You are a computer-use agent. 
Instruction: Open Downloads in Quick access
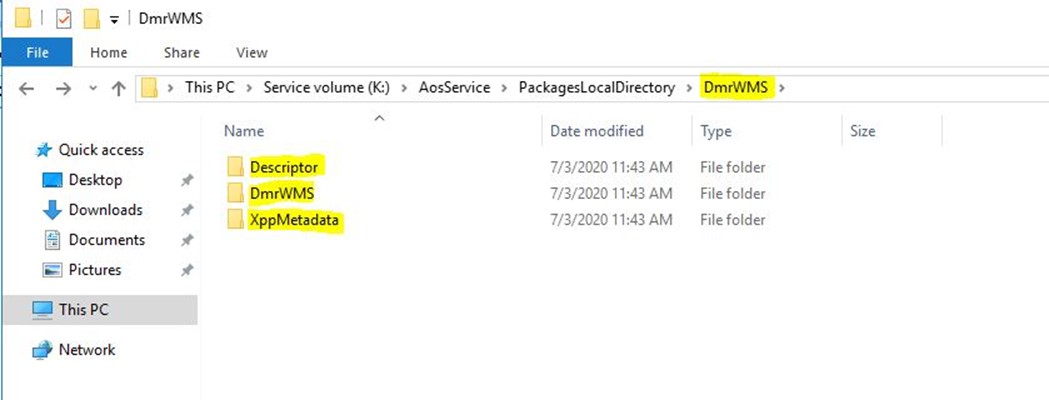(x=105, y=210)
